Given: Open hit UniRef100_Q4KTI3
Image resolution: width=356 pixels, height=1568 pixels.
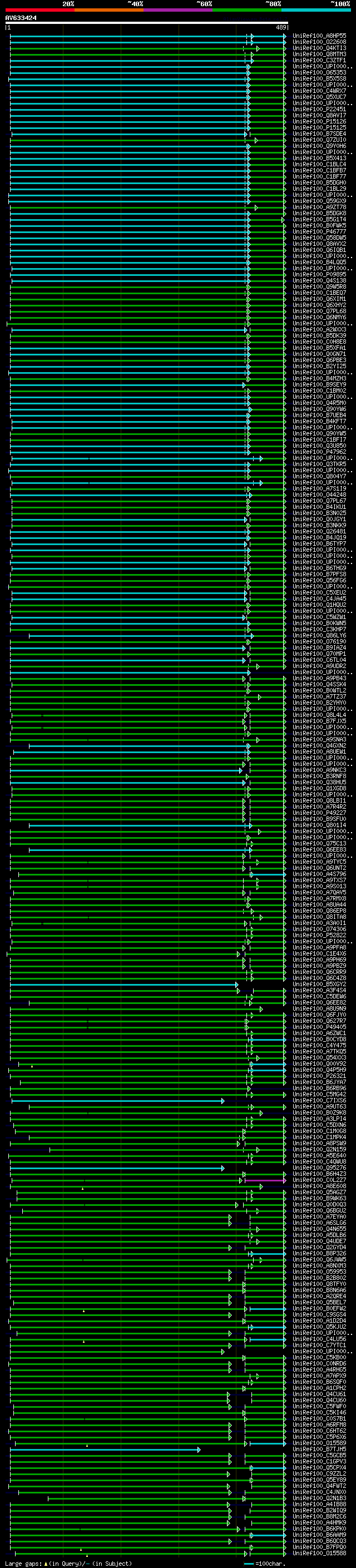Looking at the screenshot, I should coord(319,48).
